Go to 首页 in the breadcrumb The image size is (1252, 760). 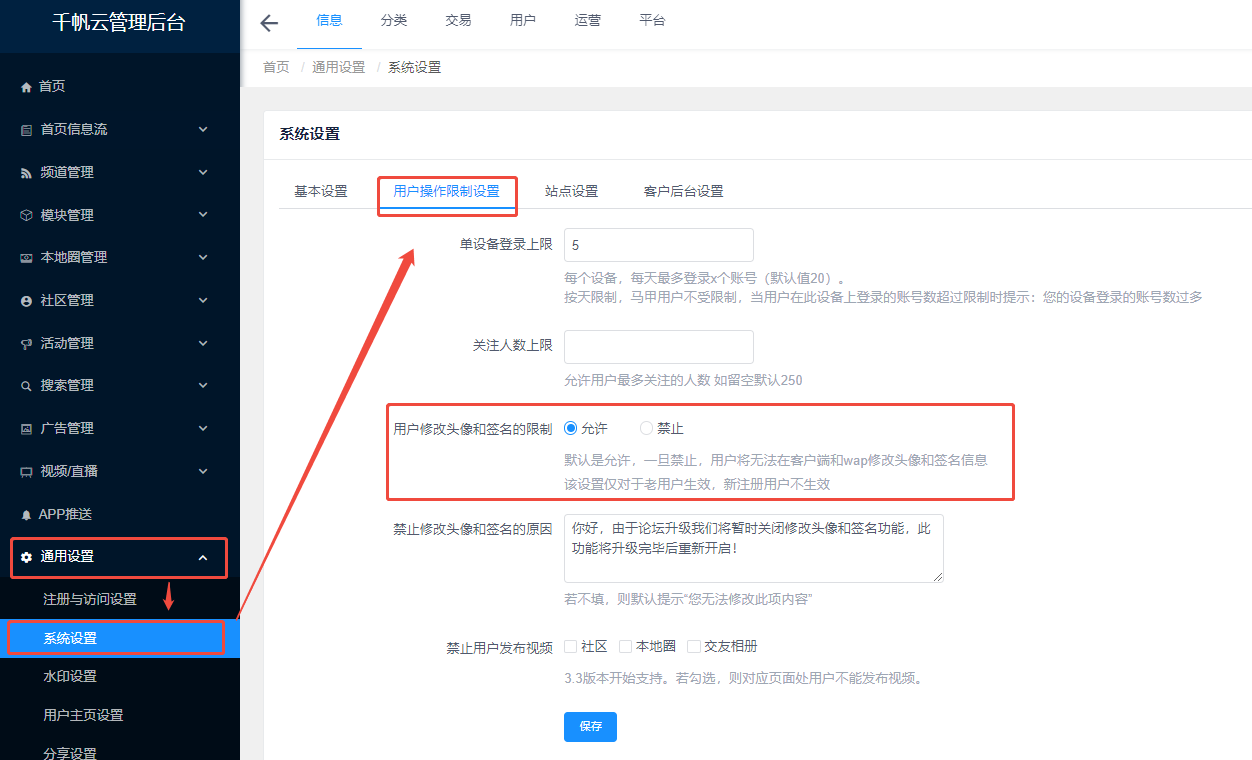pyautogui.click(x=276, y=67)
